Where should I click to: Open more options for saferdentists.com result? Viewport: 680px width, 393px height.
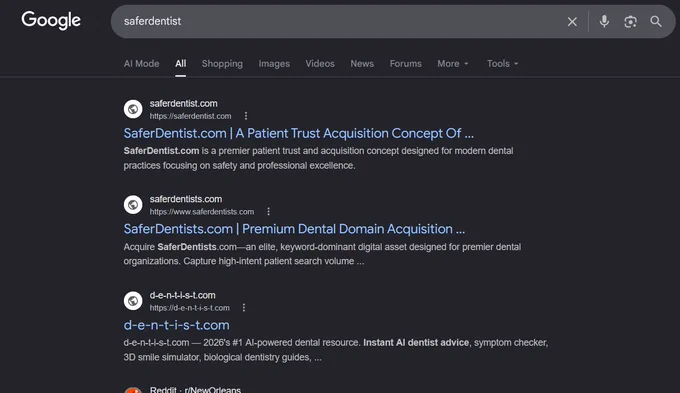[x=268, y=211]
